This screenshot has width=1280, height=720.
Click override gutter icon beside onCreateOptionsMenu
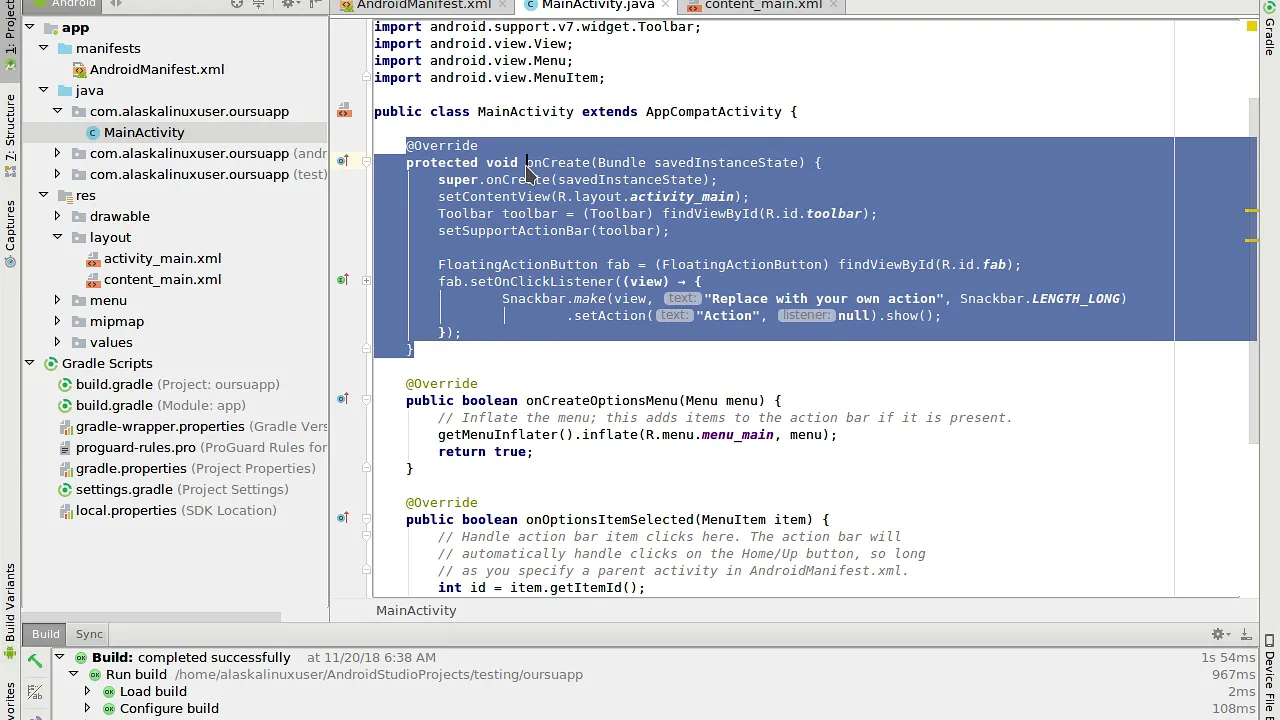343,399
